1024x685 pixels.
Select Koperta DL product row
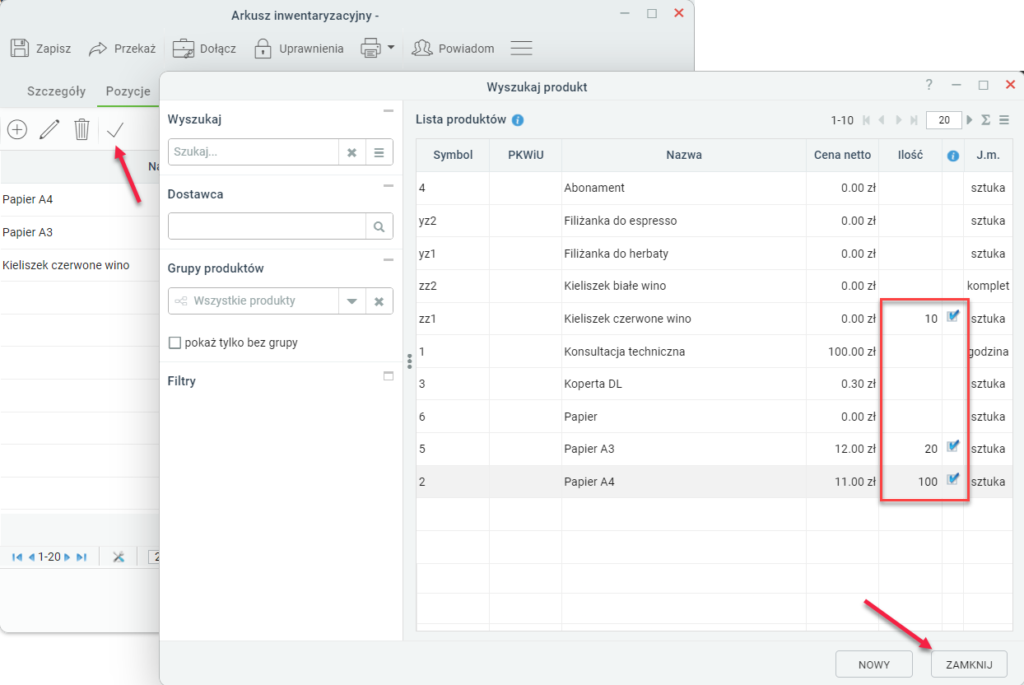714,384
